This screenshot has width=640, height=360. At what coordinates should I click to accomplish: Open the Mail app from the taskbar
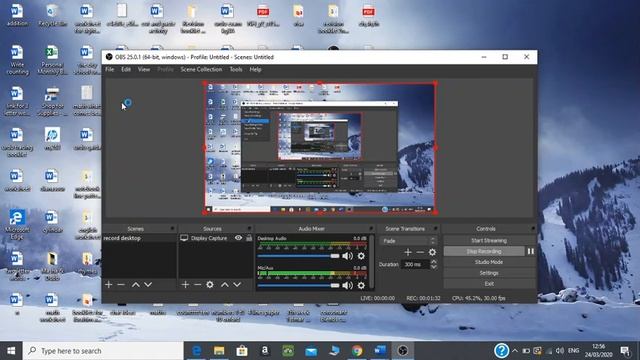coord(311,351)
